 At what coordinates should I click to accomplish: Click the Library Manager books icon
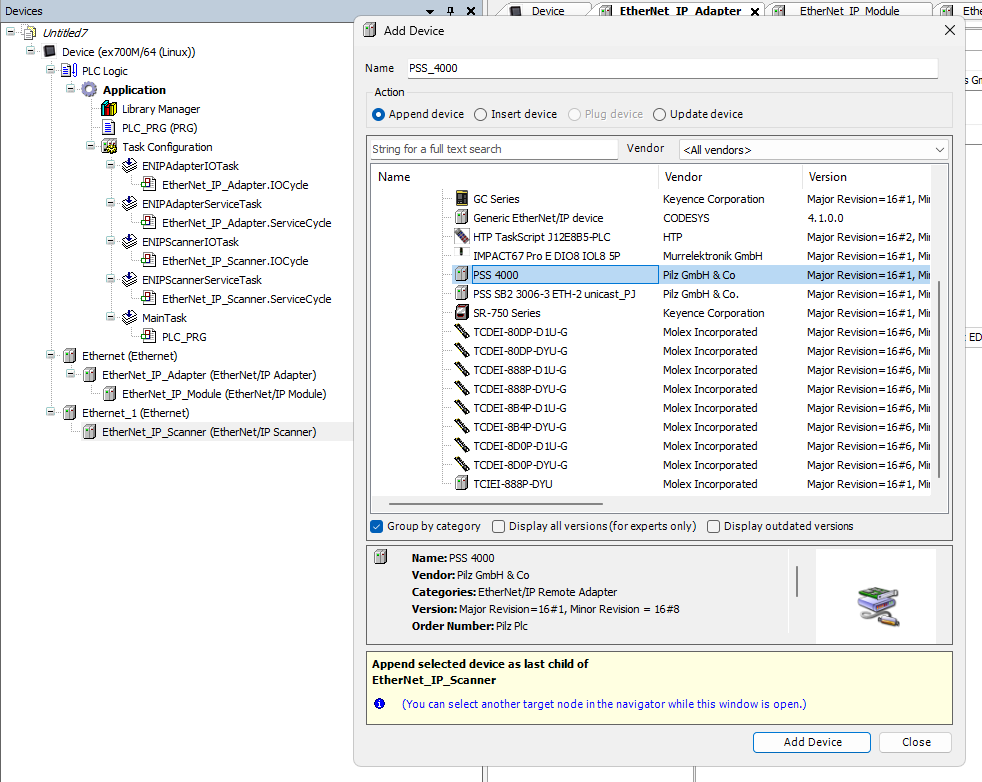pyautogui.click(x=109, y=109)
